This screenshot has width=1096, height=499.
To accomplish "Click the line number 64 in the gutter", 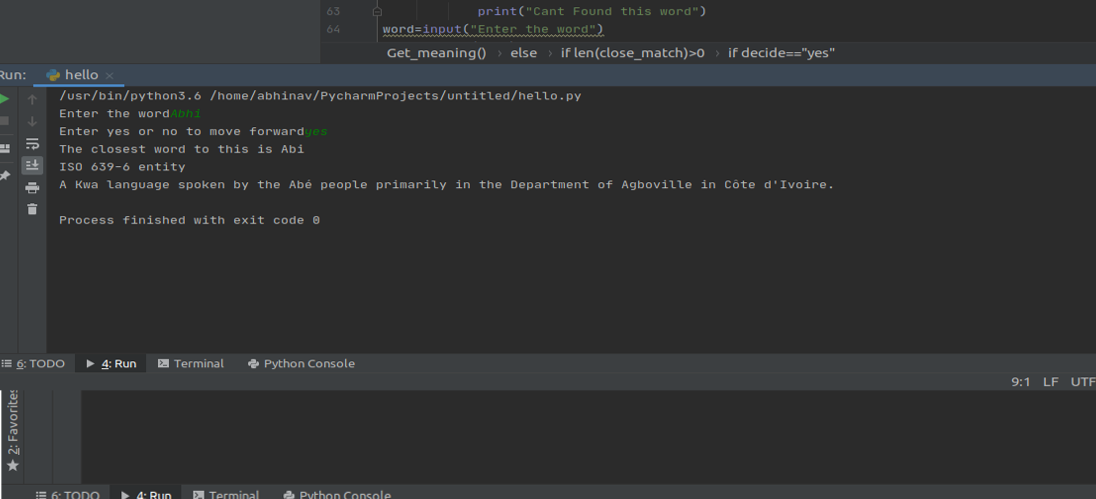I will [333, 29].
